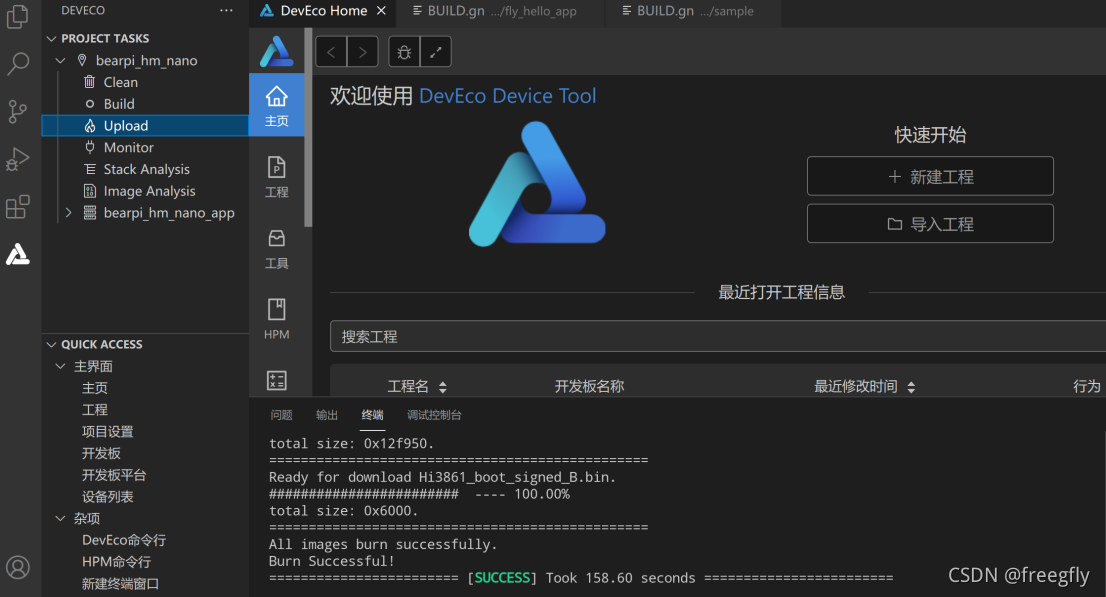The image size is (1106, 597).
Task: Click the bug debug toolbar icon
Action: (x=404, y=52)
